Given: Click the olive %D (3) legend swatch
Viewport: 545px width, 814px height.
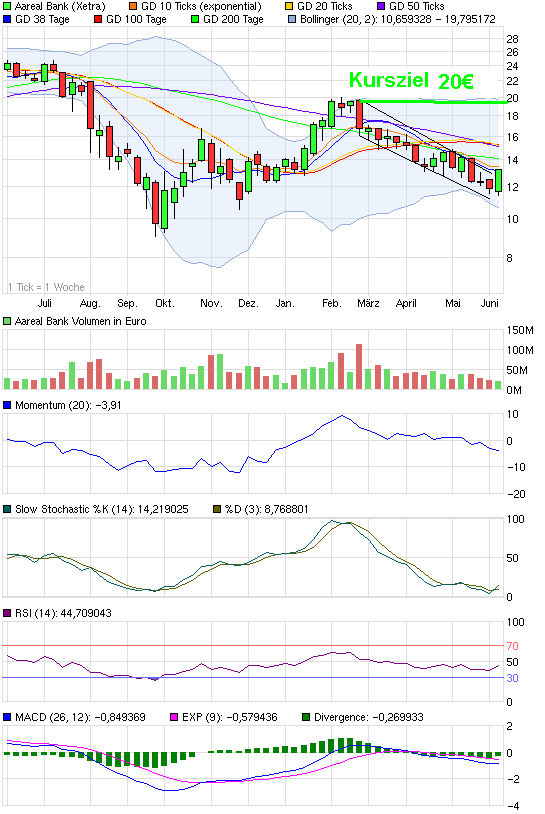Looking at the screenshot, I should pos(217,509).
